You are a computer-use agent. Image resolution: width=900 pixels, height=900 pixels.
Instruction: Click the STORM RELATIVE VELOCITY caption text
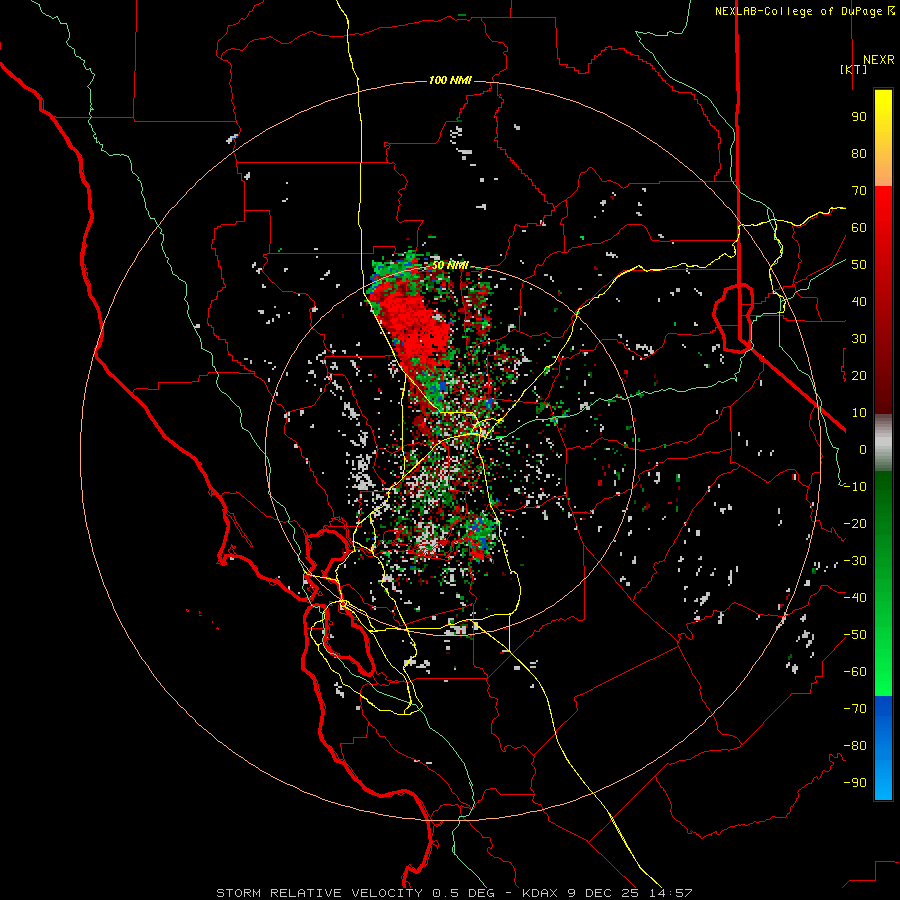(319, 893)
